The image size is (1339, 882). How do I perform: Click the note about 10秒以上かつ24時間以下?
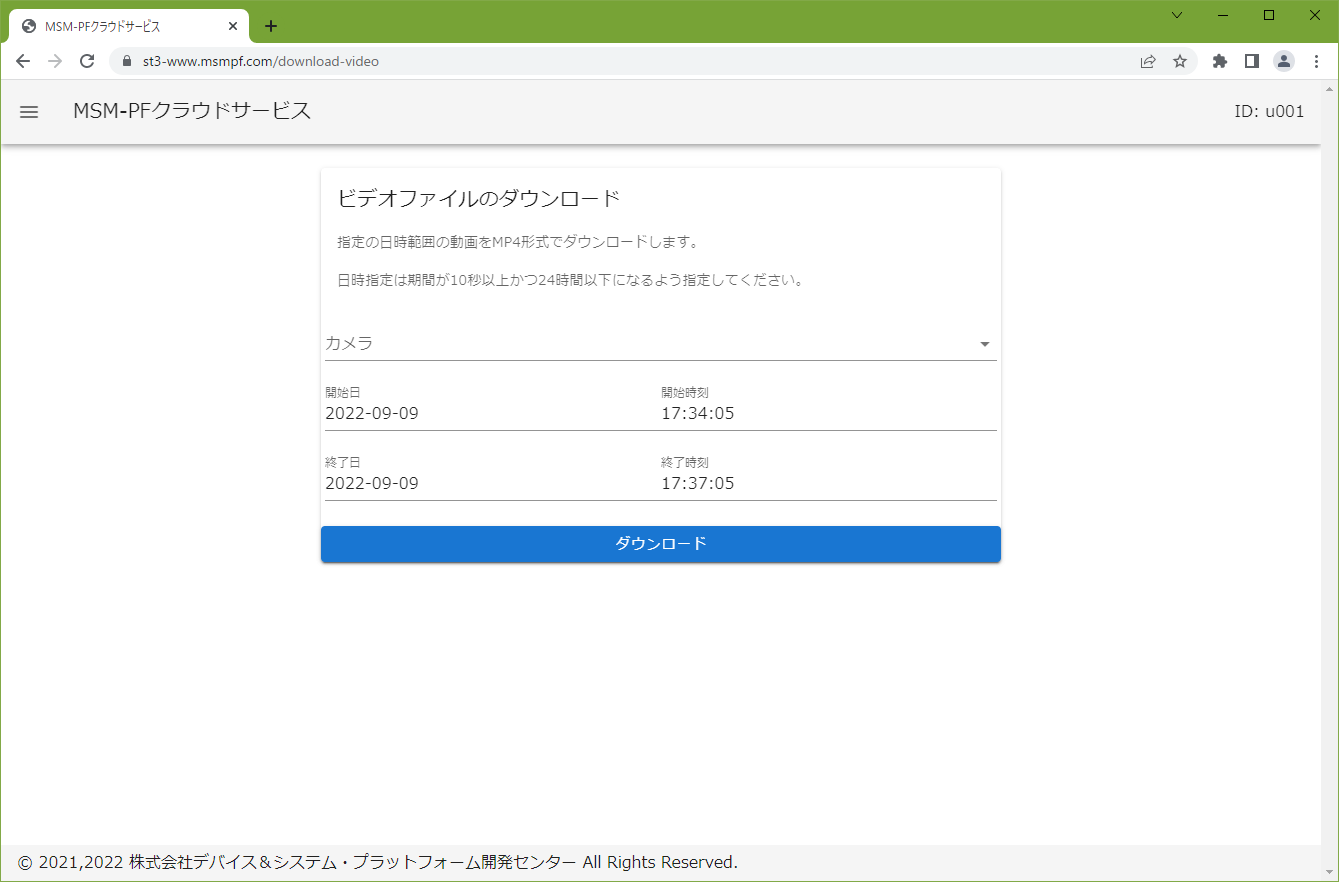[x=571, y=280]
